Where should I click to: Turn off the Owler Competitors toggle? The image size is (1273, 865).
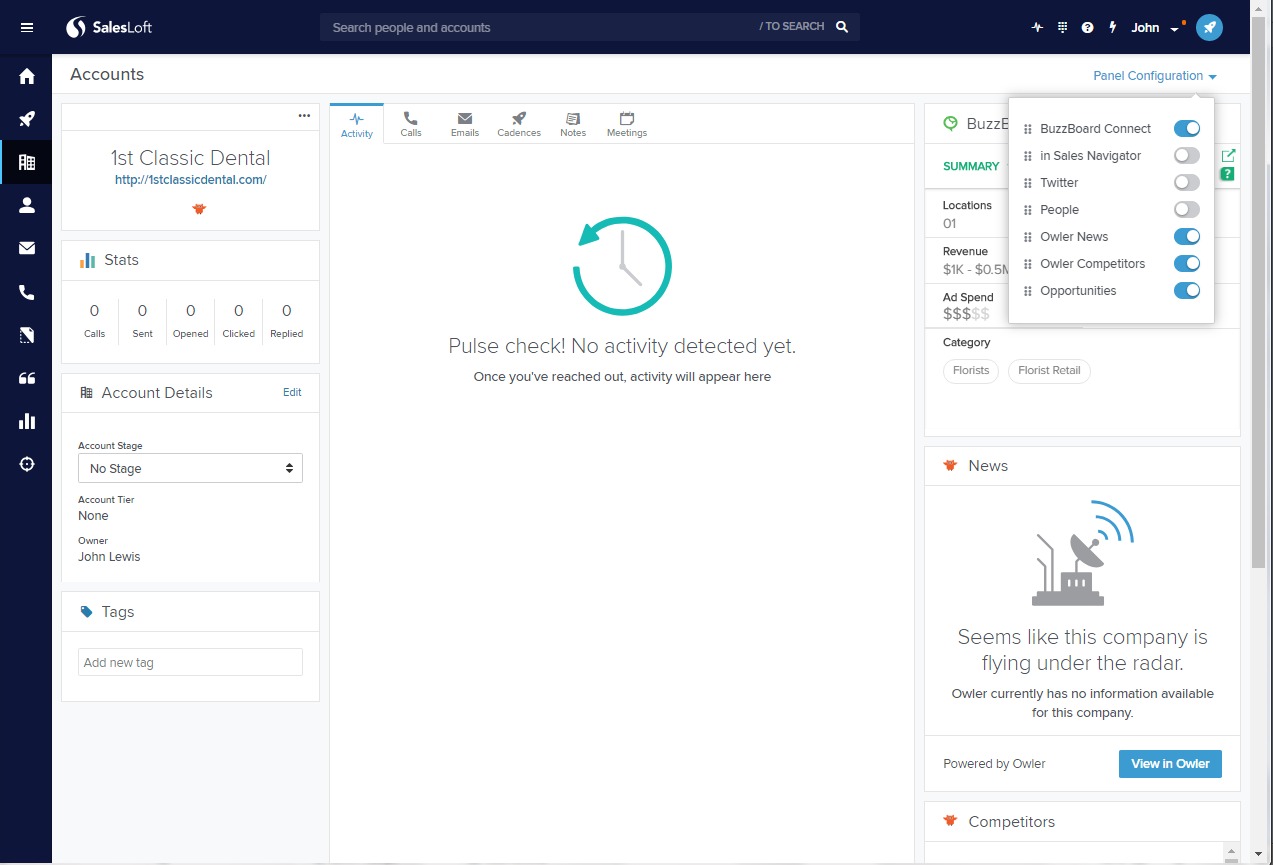(x=1186, y=264)
